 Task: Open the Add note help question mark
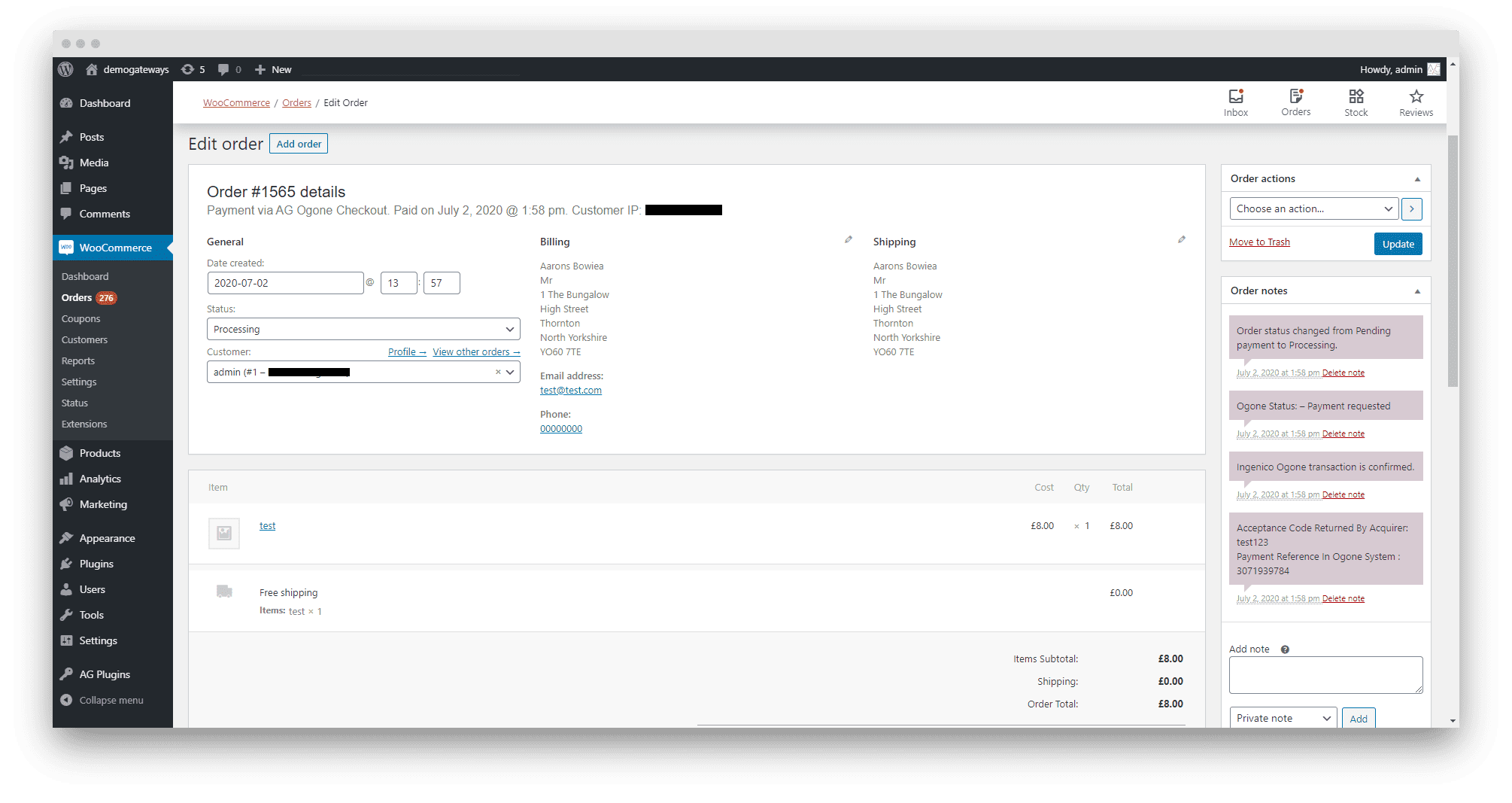1285,649
